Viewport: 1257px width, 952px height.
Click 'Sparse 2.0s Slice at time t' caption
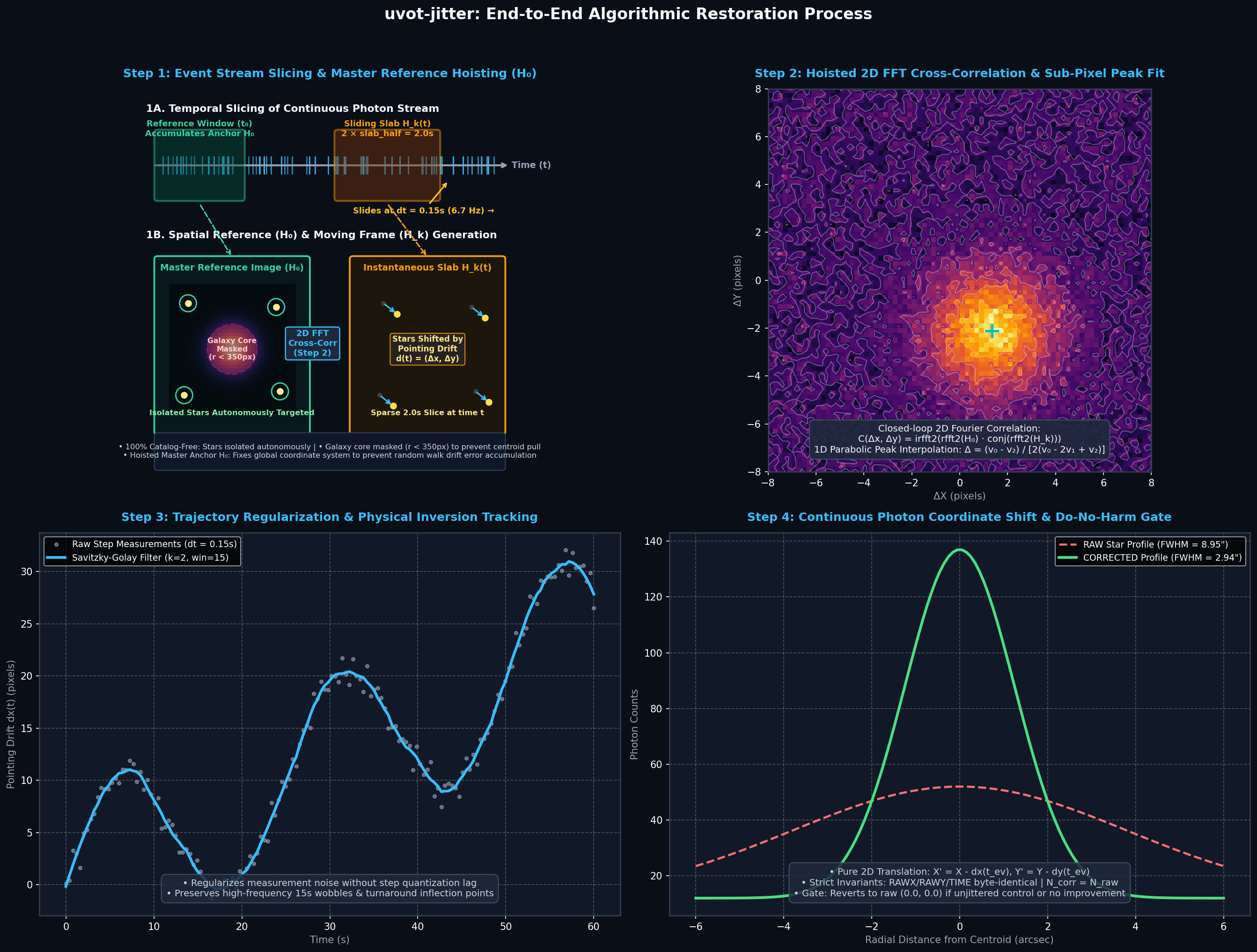pos(427,412)
